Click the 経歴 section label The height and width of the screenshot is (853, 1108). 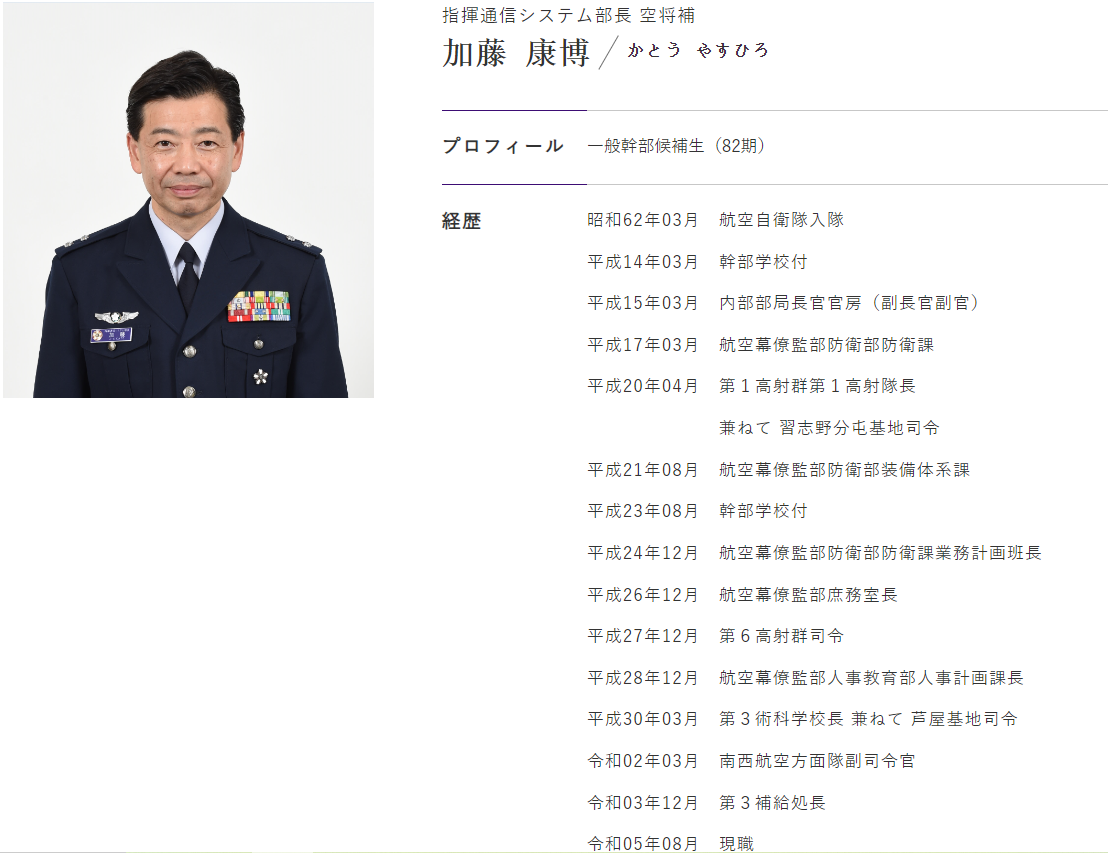click(x=461, y=221)
